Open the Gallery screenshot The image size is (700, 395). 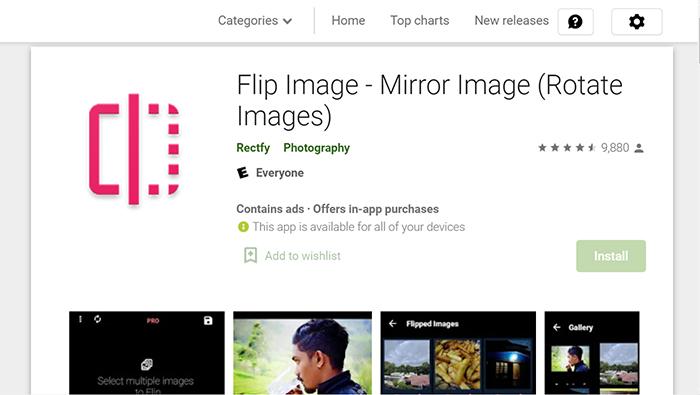coord(592,353)
